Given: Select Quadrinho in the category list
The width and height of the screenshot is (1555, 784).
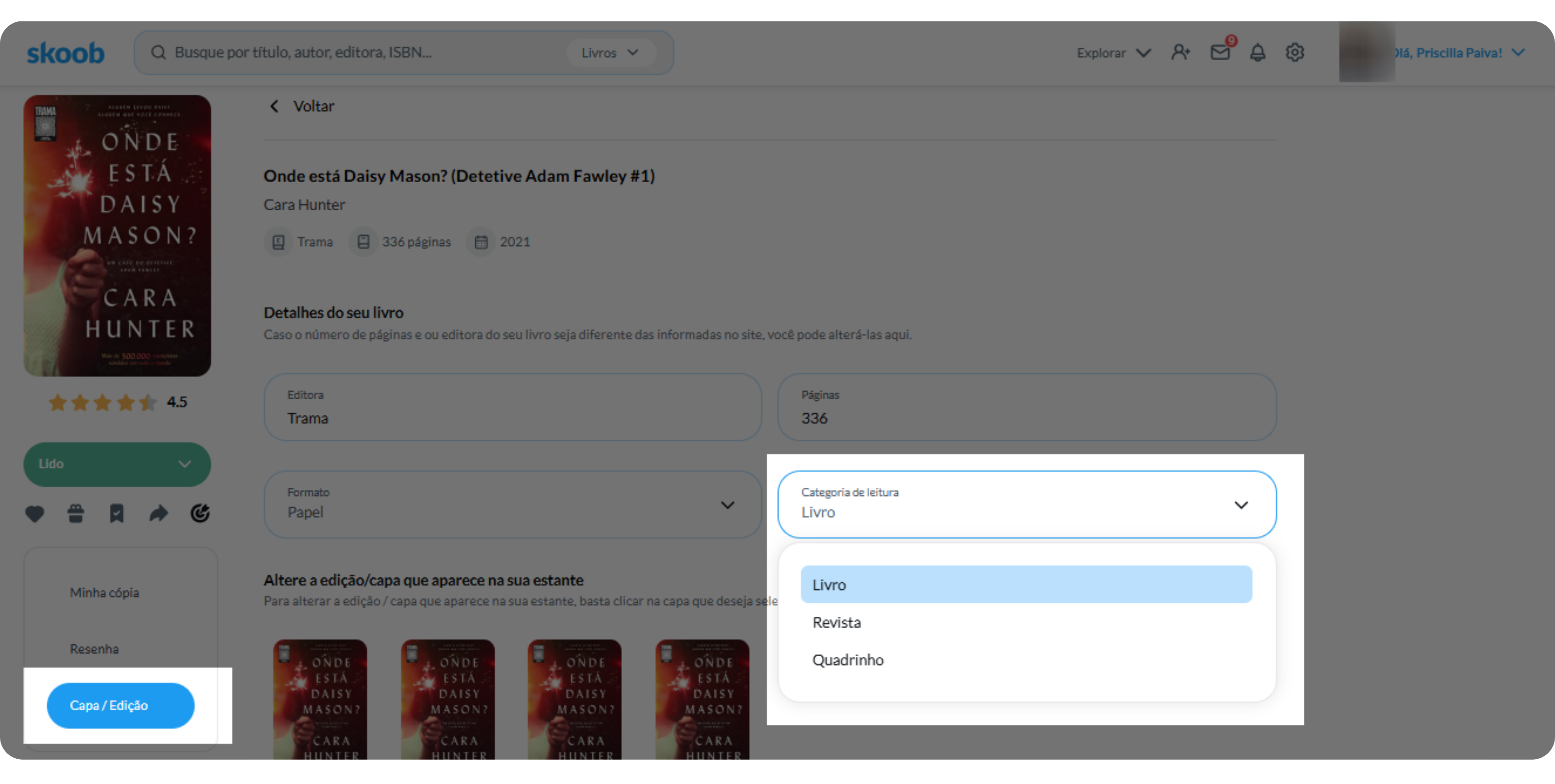Looking at the screenshot, I should coord(1026,660).
